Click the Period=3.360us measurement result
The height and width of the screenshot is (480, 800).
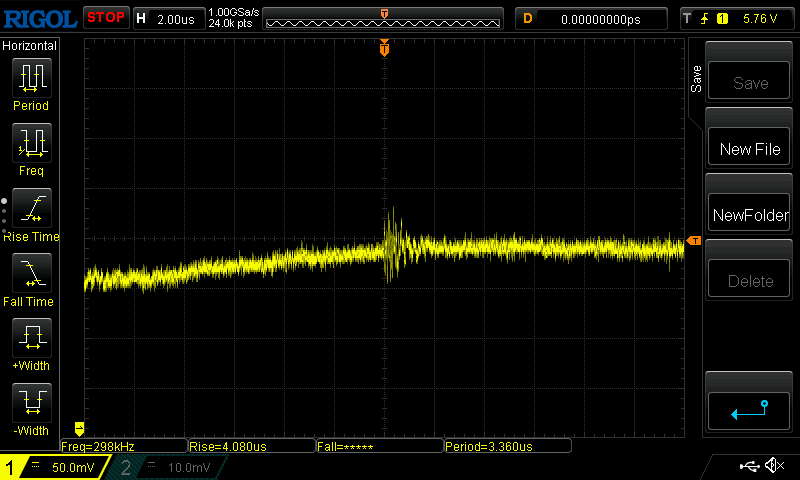click(508, 446)
